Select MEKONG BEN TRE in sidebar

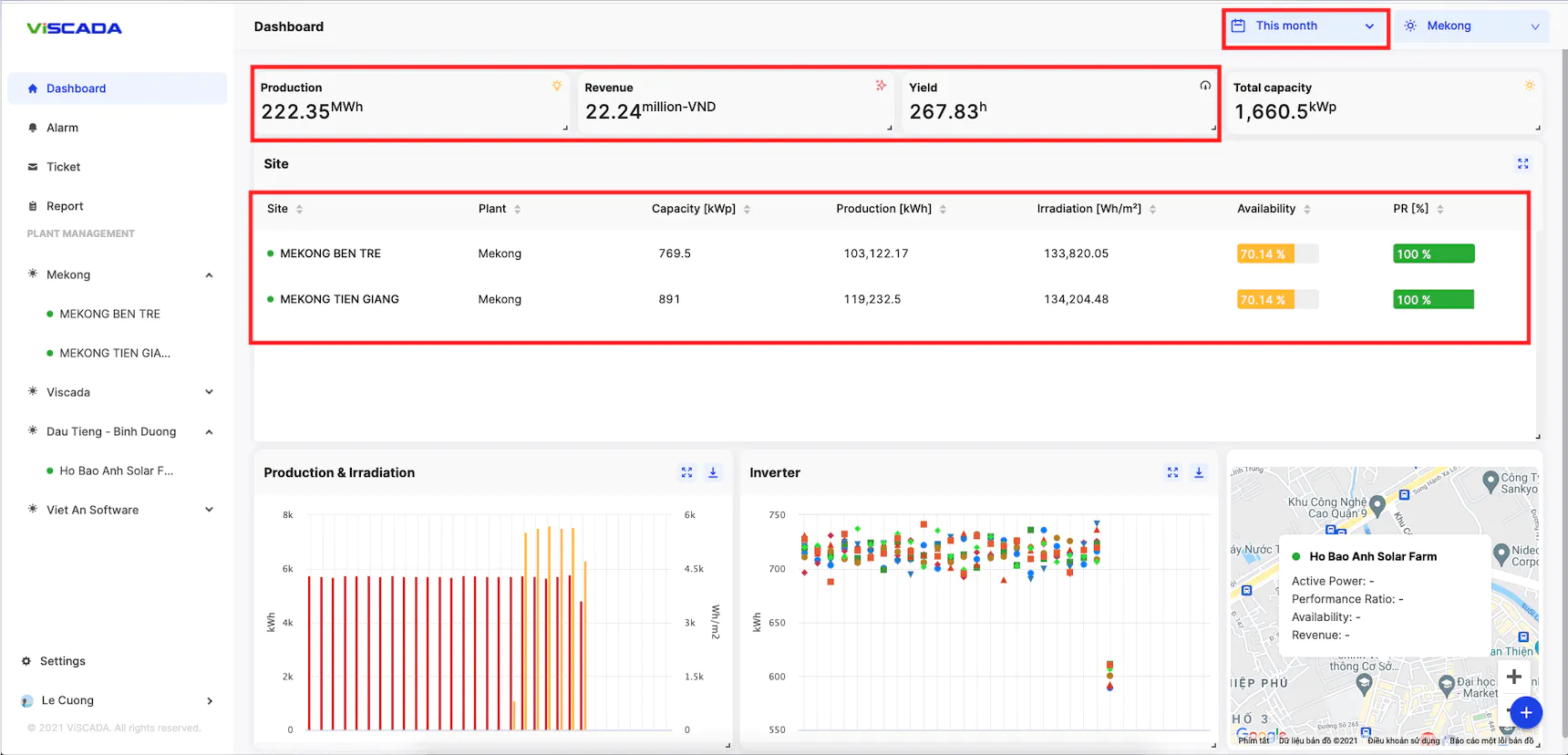[x=109, y=314]
